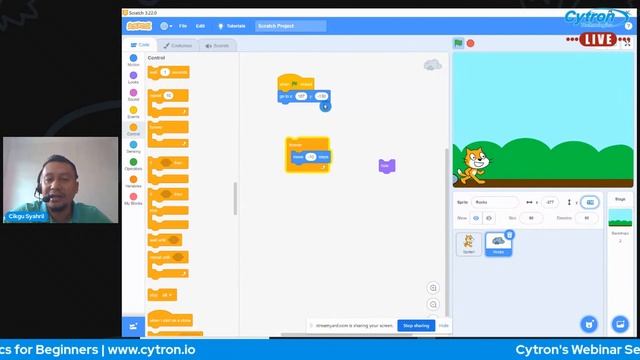Click the red stop button
The height and width of the screenshot is (360, 640).
point(471,43)
